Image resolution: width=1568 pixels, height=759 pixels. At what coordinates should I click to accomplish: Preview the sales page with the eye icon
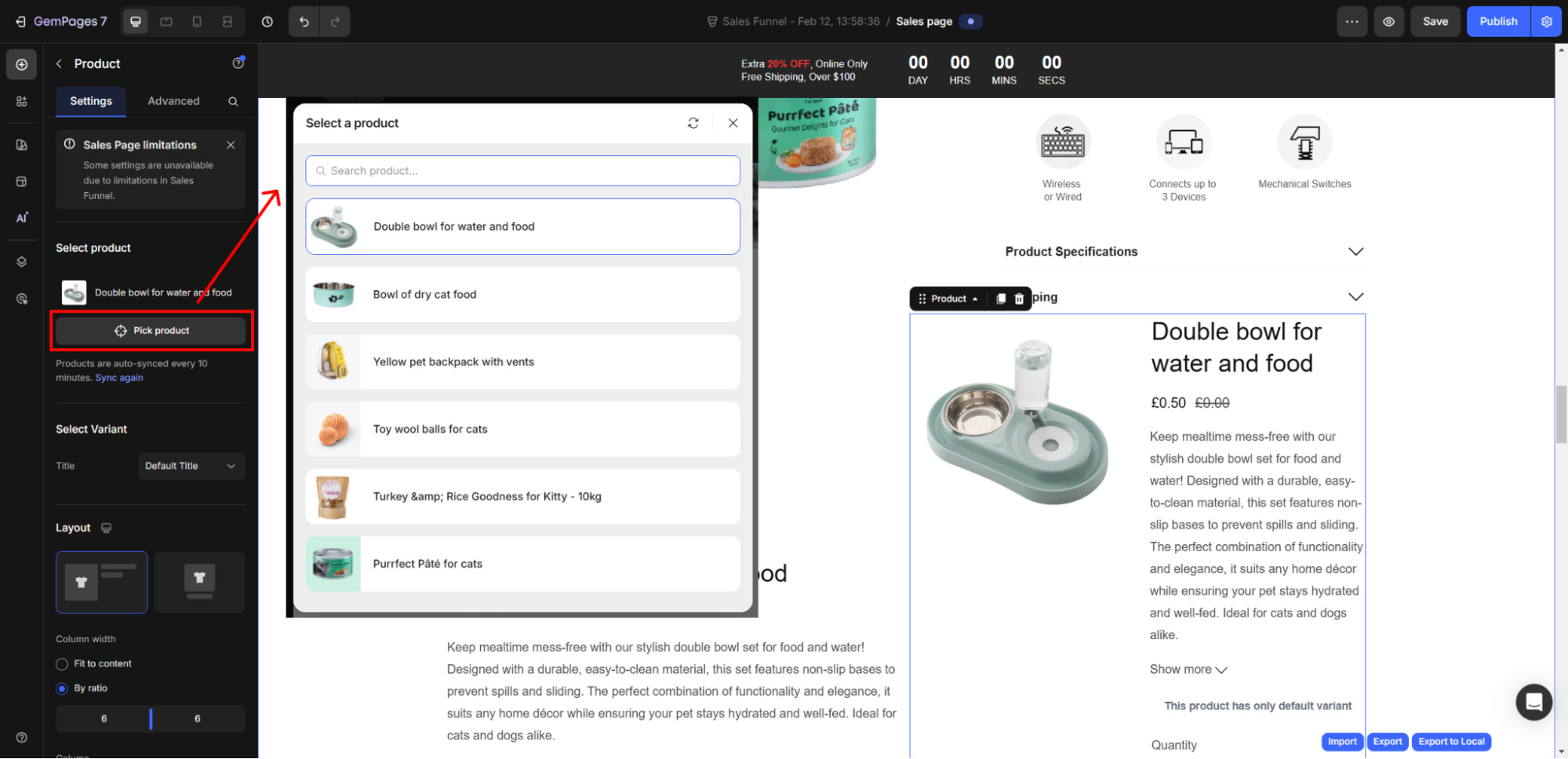pyautogui.click(x=1388, y=21)
